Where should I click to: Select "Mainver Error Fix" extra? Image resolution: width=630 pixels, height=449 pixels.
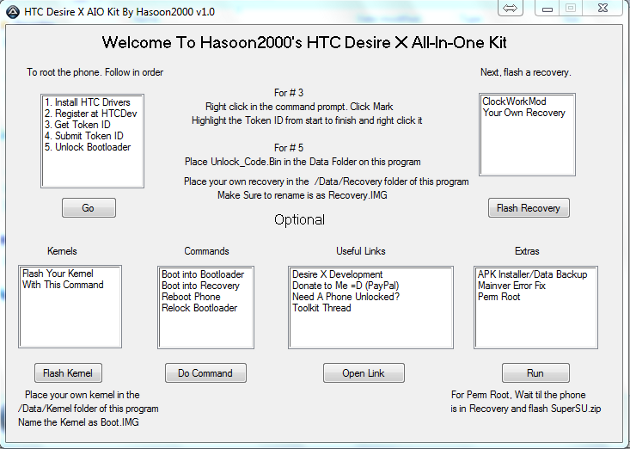pyautogui.click(x=511, y=286)
